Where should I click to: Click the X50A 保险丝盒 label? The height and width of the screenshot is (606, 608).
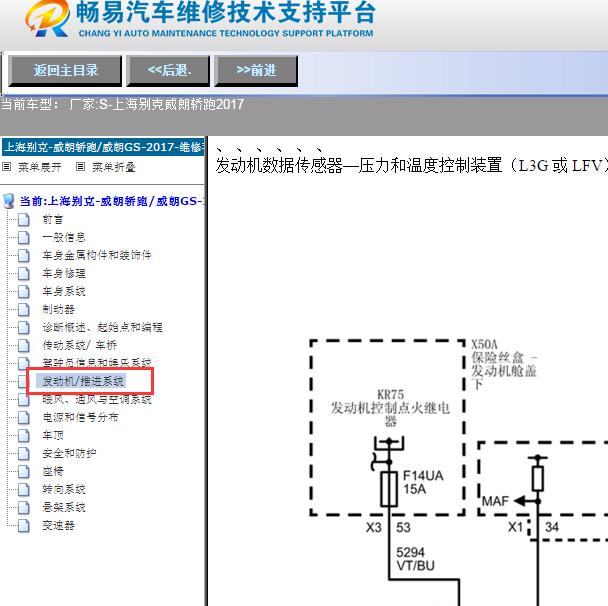point(504,364)
